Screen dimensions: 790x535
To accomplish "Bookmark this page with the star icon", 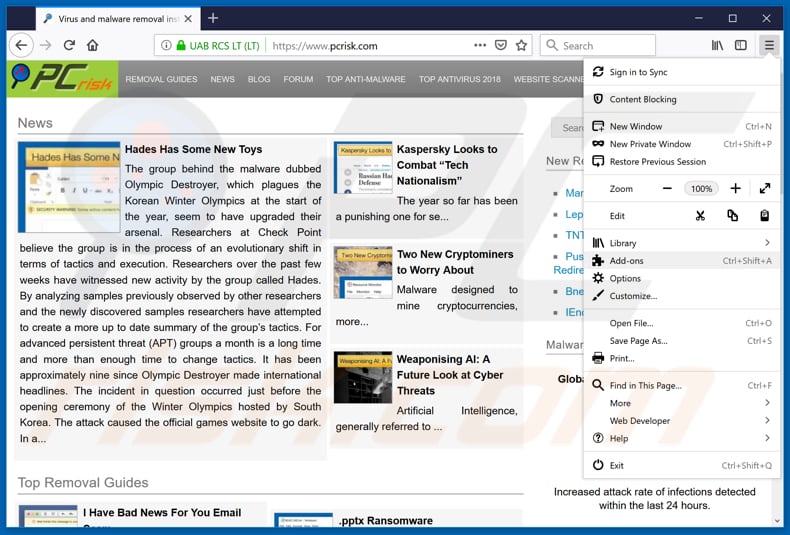I will click(521, 45).
